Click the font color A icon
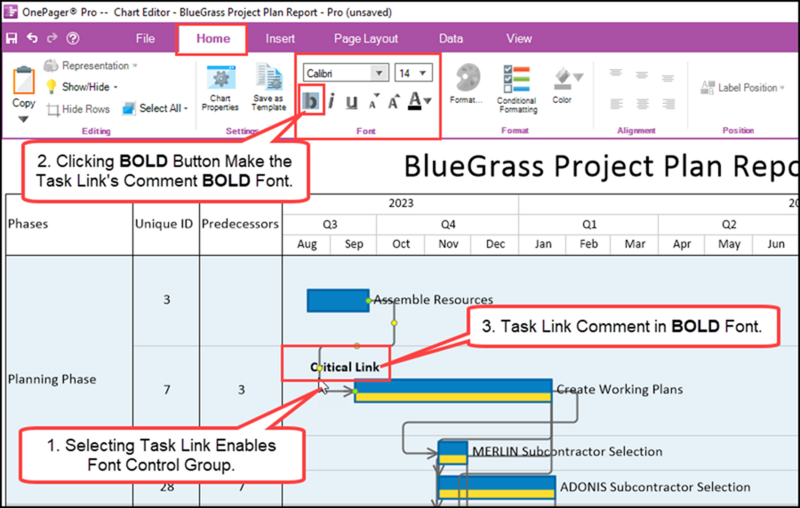 point(415,100)
